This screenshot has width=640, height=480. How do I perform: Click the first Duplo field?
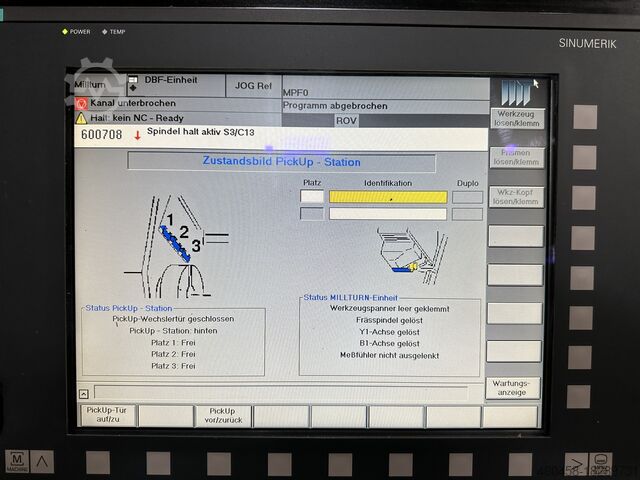pos(467,198)
